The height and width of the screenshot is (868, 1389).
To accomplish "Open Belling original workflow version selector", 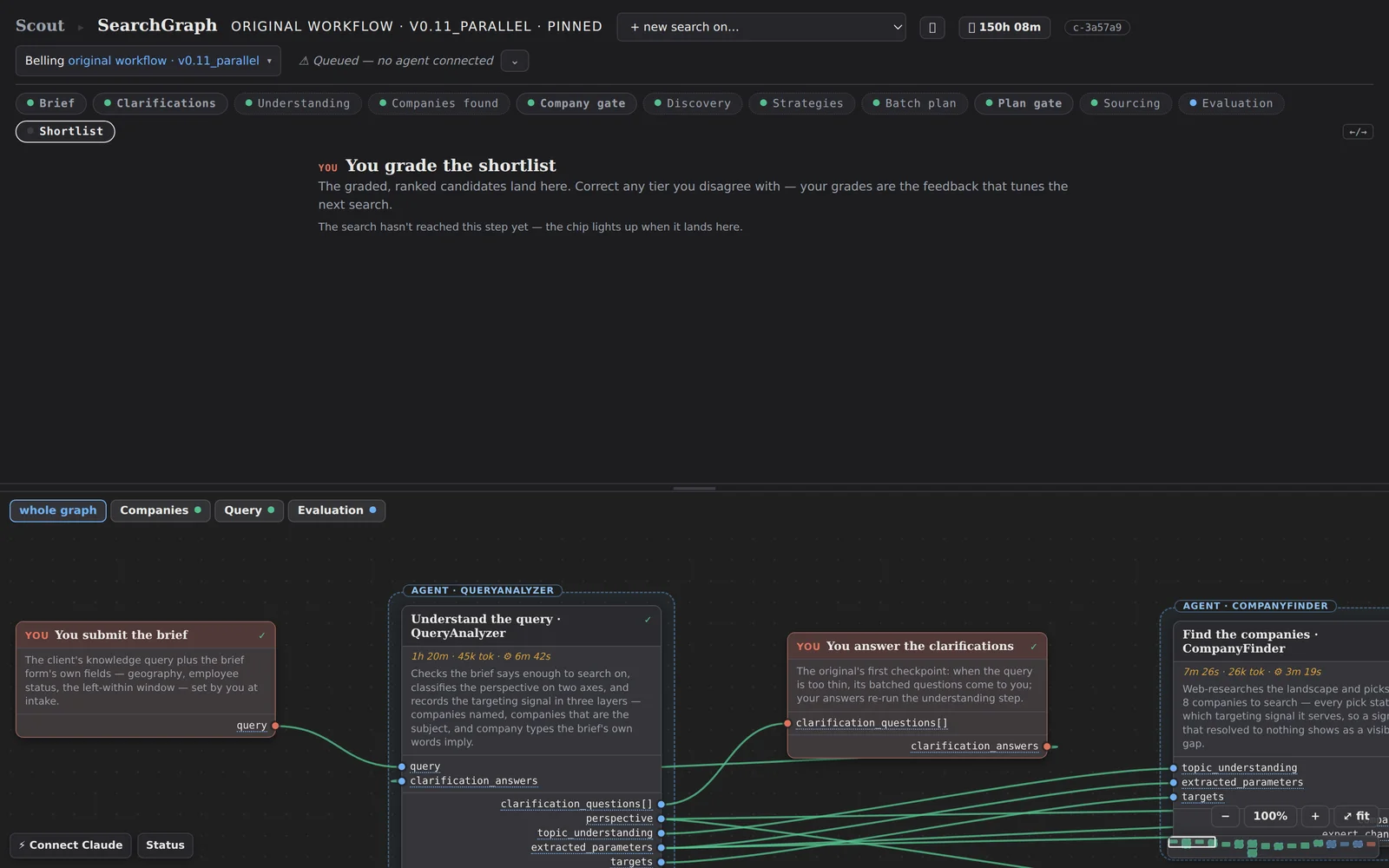I will 148,61.
